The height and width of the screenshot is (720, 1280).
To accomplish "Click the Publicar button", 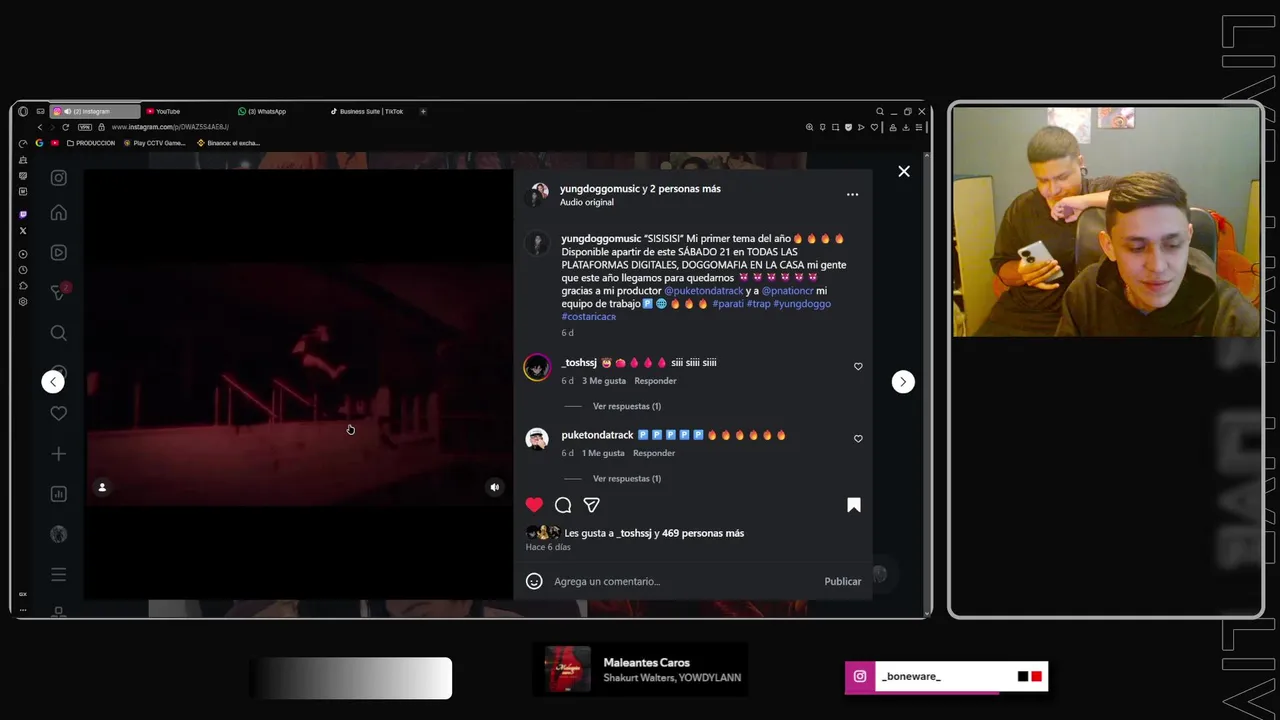I will point(842,581).
